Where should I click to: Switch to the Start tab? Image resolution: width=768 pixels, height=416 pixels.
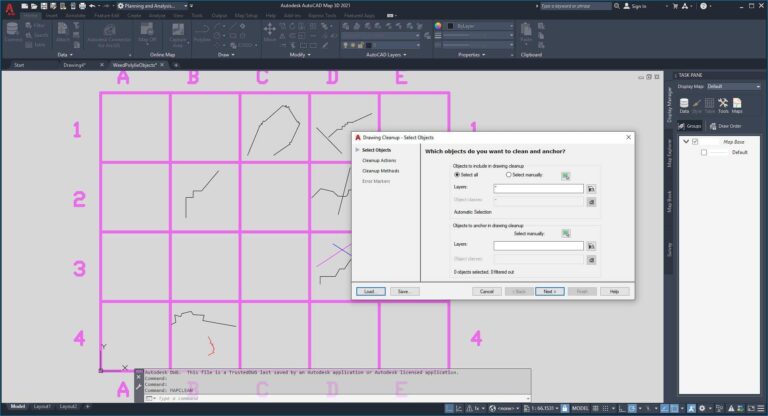point(19,65)
